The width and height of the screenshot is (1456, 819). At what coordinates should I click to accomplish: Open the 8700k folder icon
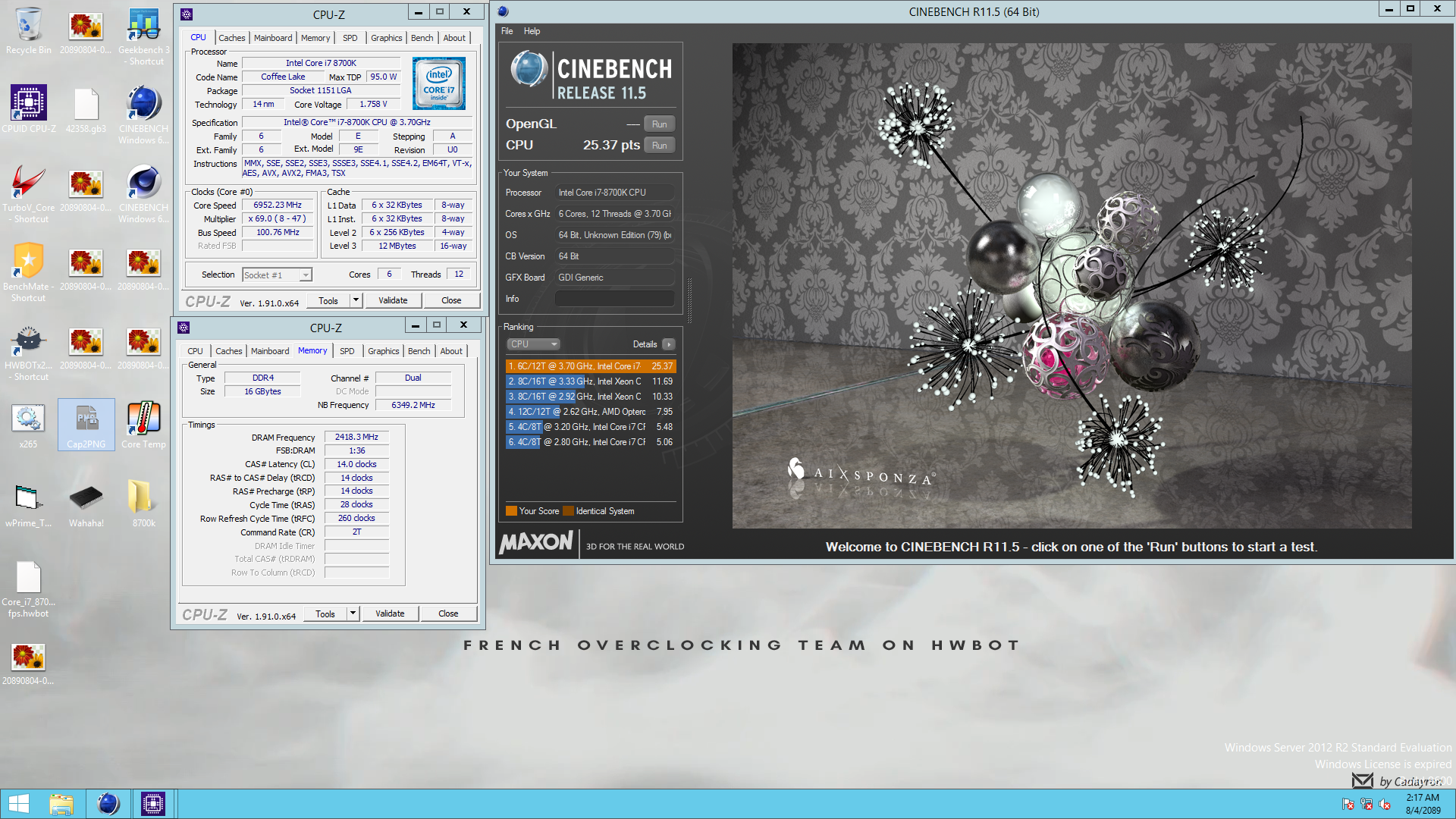pos(143,504)
